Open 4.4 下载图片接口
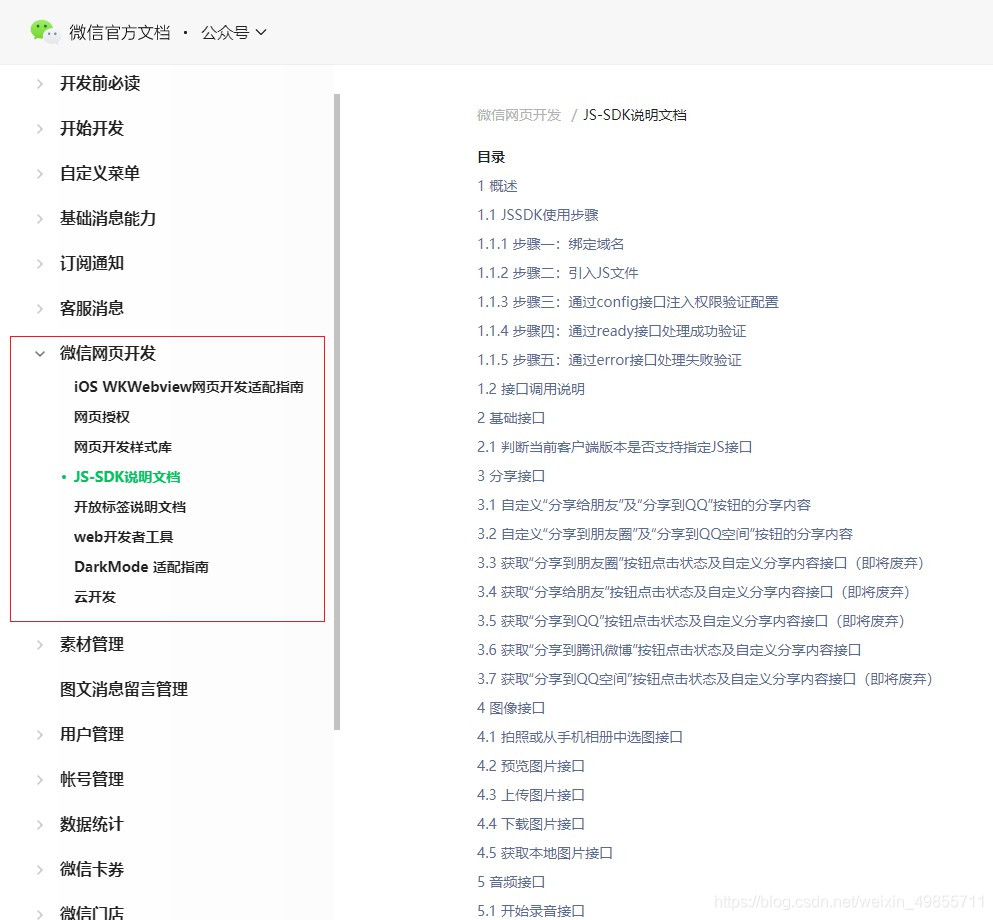Image resolution: width=993 pixels, height=920 pixels. pyautogui.click(x=531, y=824)
